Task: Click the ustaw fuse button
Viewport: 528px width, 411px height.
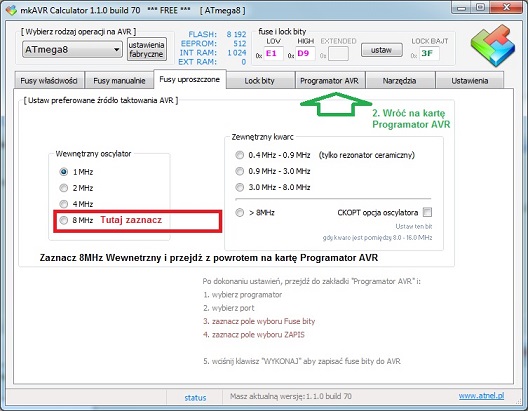Action: 382,50
